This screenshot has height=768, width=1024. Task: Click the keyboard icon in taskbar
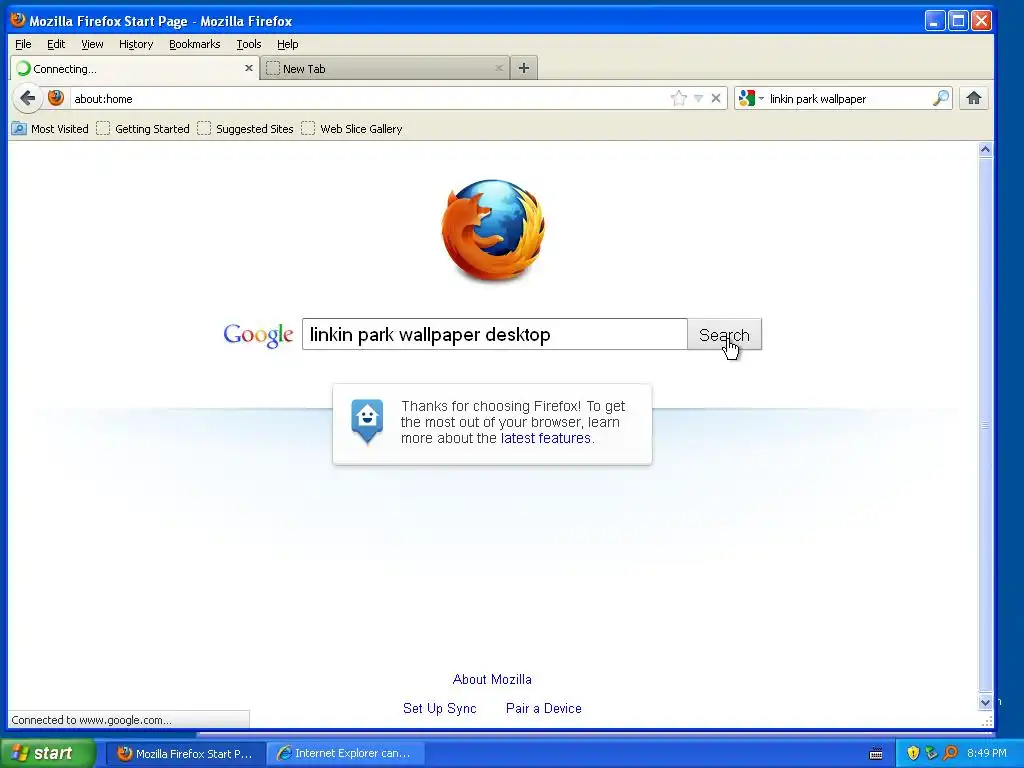[x=876, y=754]
